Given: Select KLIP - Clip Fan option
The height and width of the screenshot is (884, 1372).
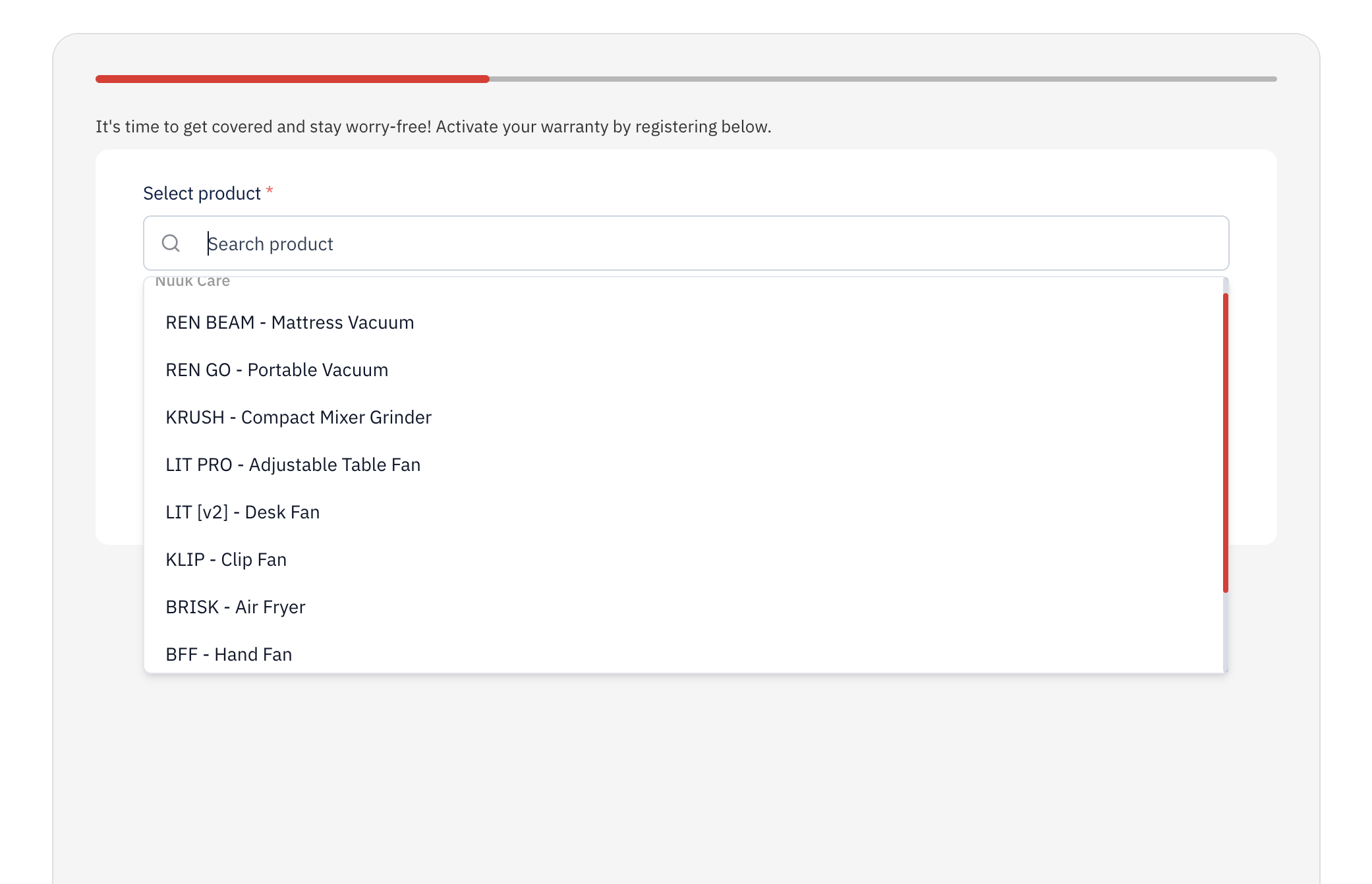Looking at the screenshot, I should pyautogui.click(x=683, y=559).
